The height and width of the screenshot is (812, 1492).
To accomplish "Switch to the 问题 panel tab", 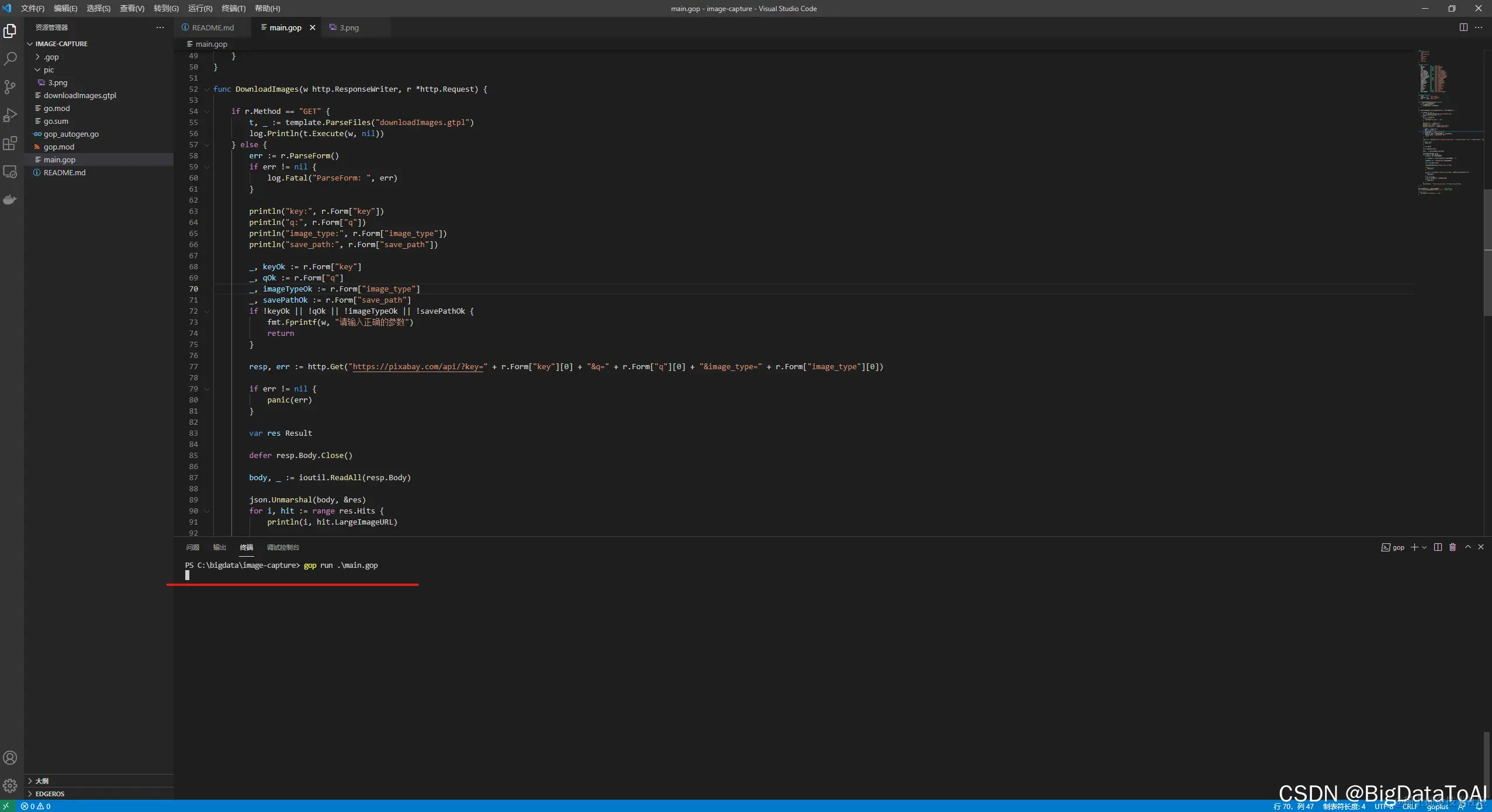I will (x=192, y=547).
